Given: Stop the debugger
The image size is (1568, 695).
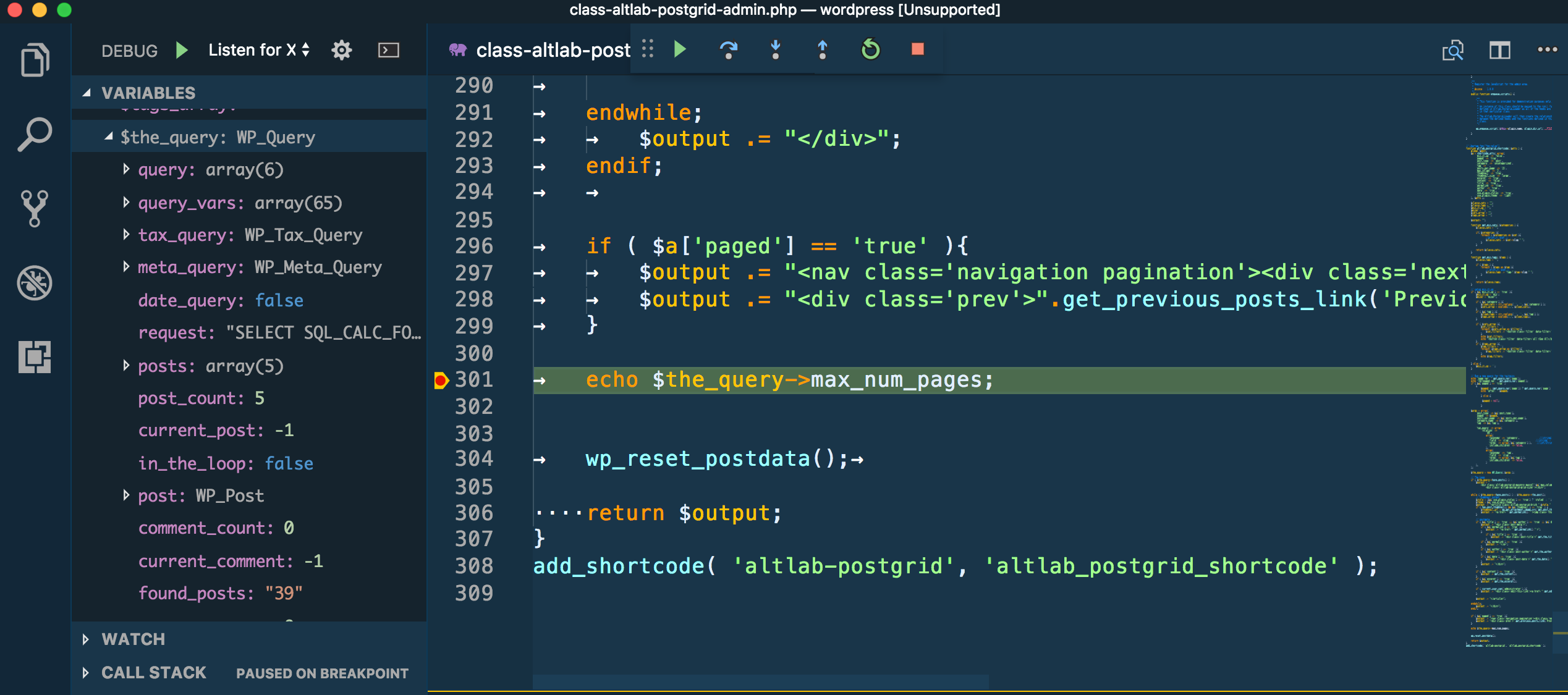Looking at the screenshot, I should click(x=917, y=50).
